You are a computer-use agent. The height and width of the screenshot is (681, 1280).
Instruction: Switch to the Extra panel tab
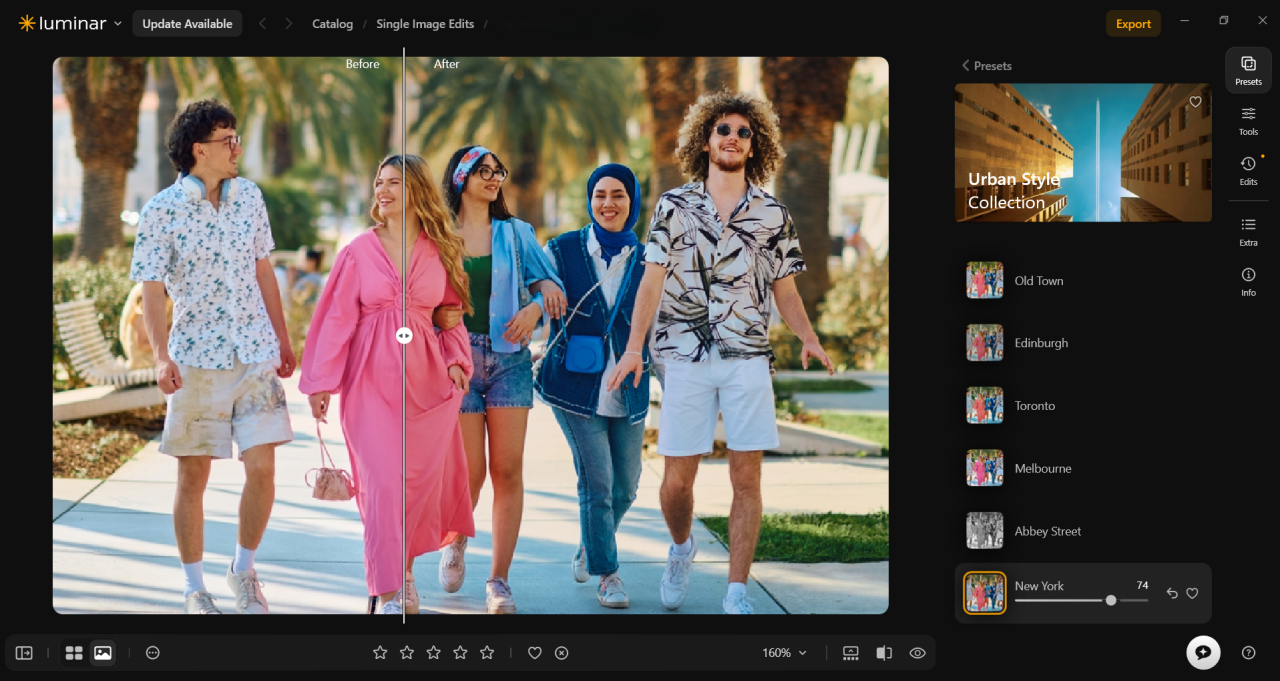1248,232
